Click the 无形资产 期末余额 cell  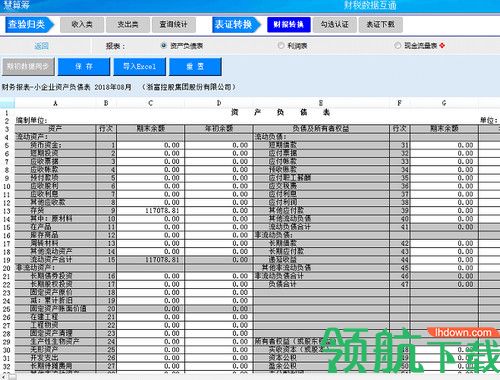(150, 350)
